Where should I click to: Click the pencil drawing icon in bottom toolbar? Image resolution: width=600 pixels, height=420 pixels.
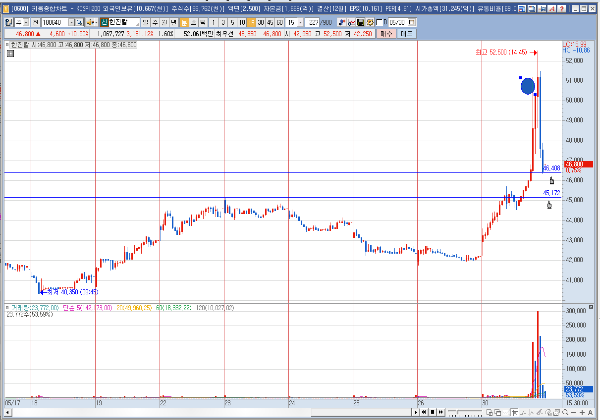[540, 412]
